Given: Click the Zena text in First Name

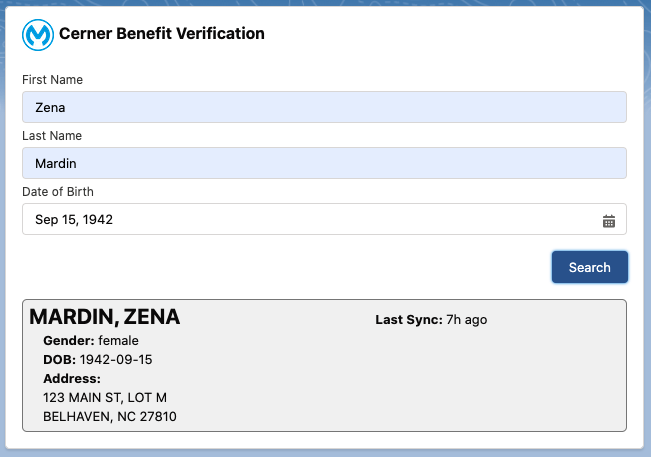Looking at the screenshot, I should click(50, 108).
